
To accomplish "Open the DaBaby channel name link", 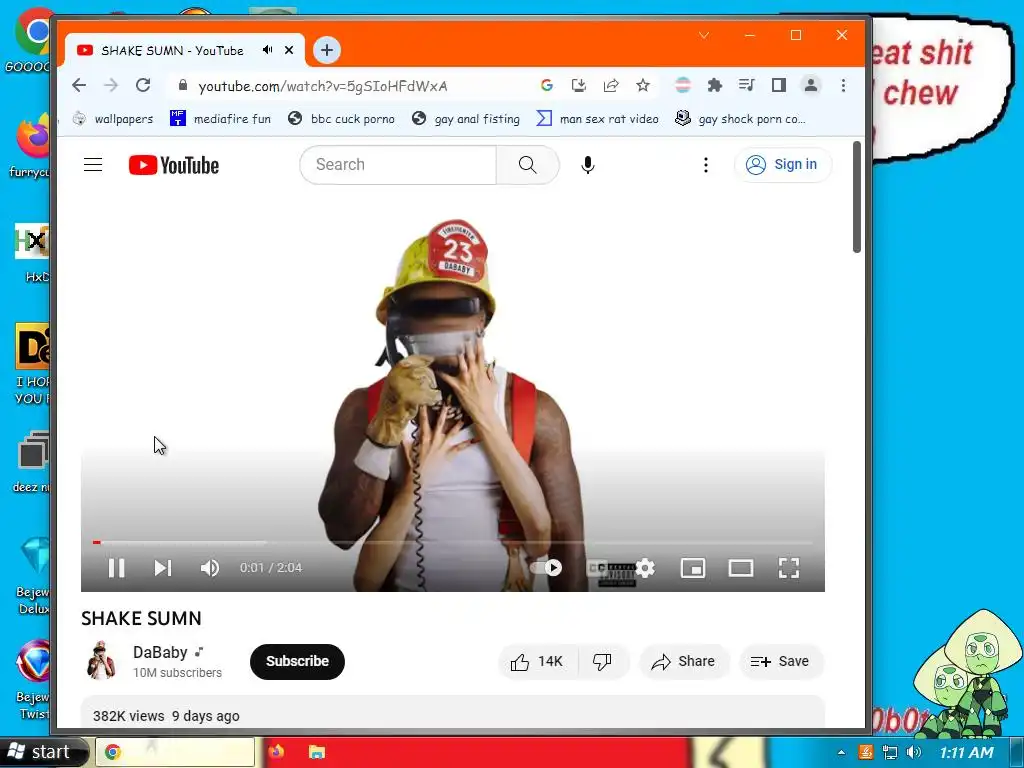I will click(160, 652).
